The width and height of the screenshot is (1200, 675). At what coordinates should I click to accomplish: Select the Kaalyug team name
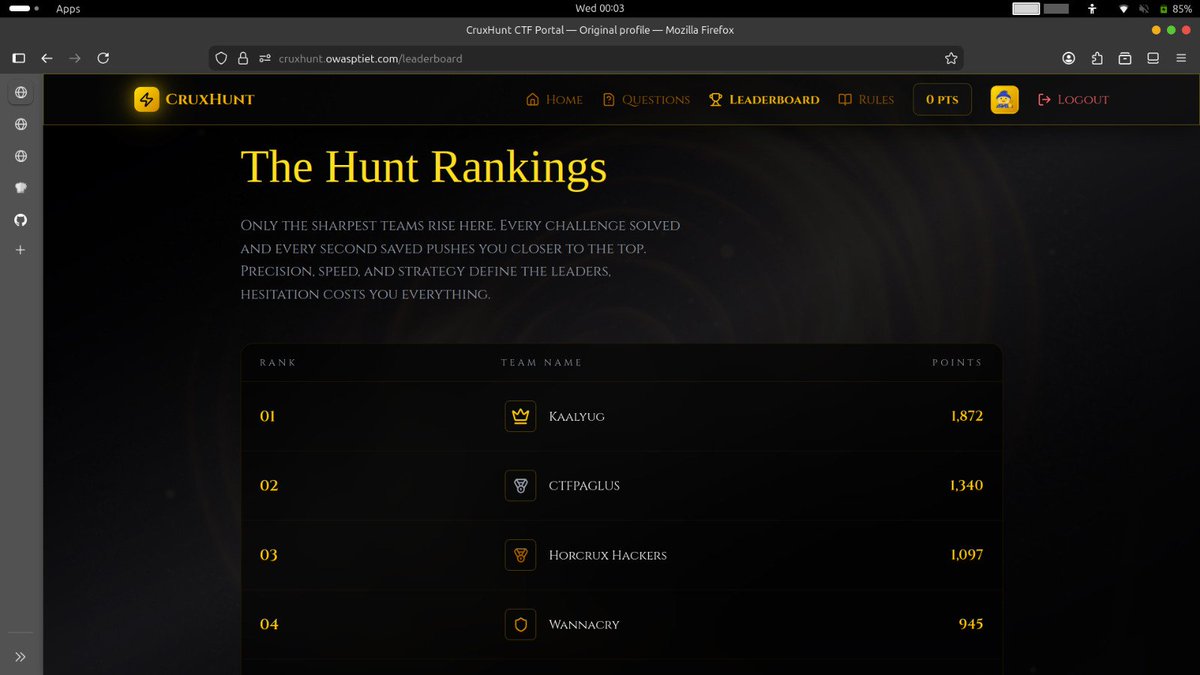tap(577, 416)
